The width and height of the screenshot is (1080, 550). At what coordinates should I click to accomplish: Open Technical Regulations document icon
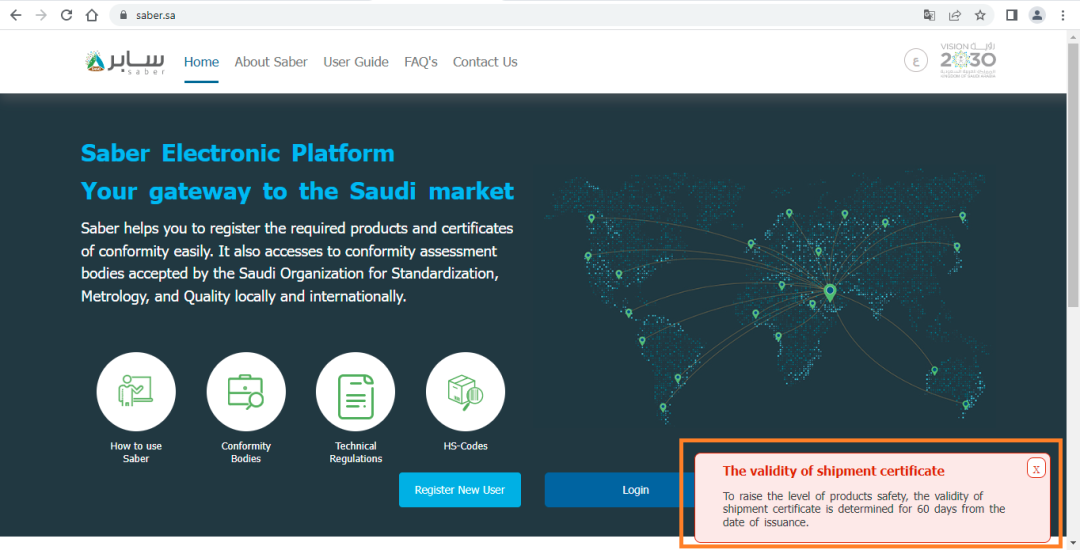(355, 392)
